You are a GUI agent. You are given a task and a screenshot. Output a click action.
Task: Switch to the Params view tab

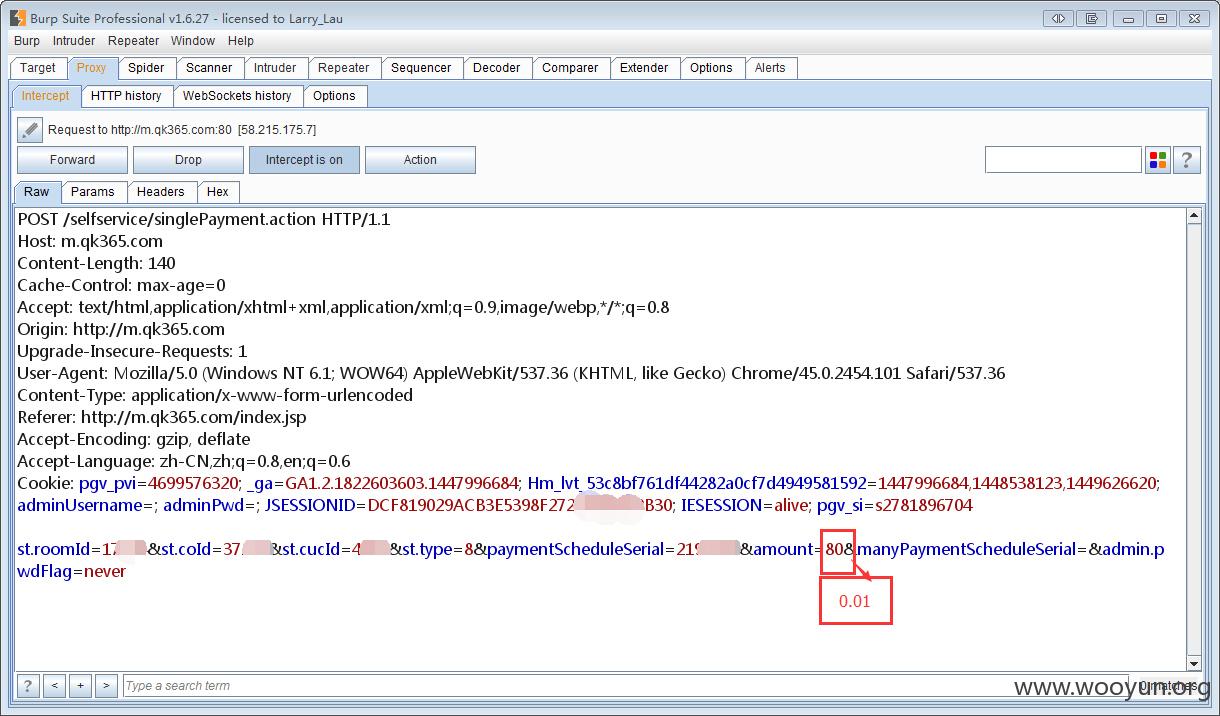(x=93, y=192)
